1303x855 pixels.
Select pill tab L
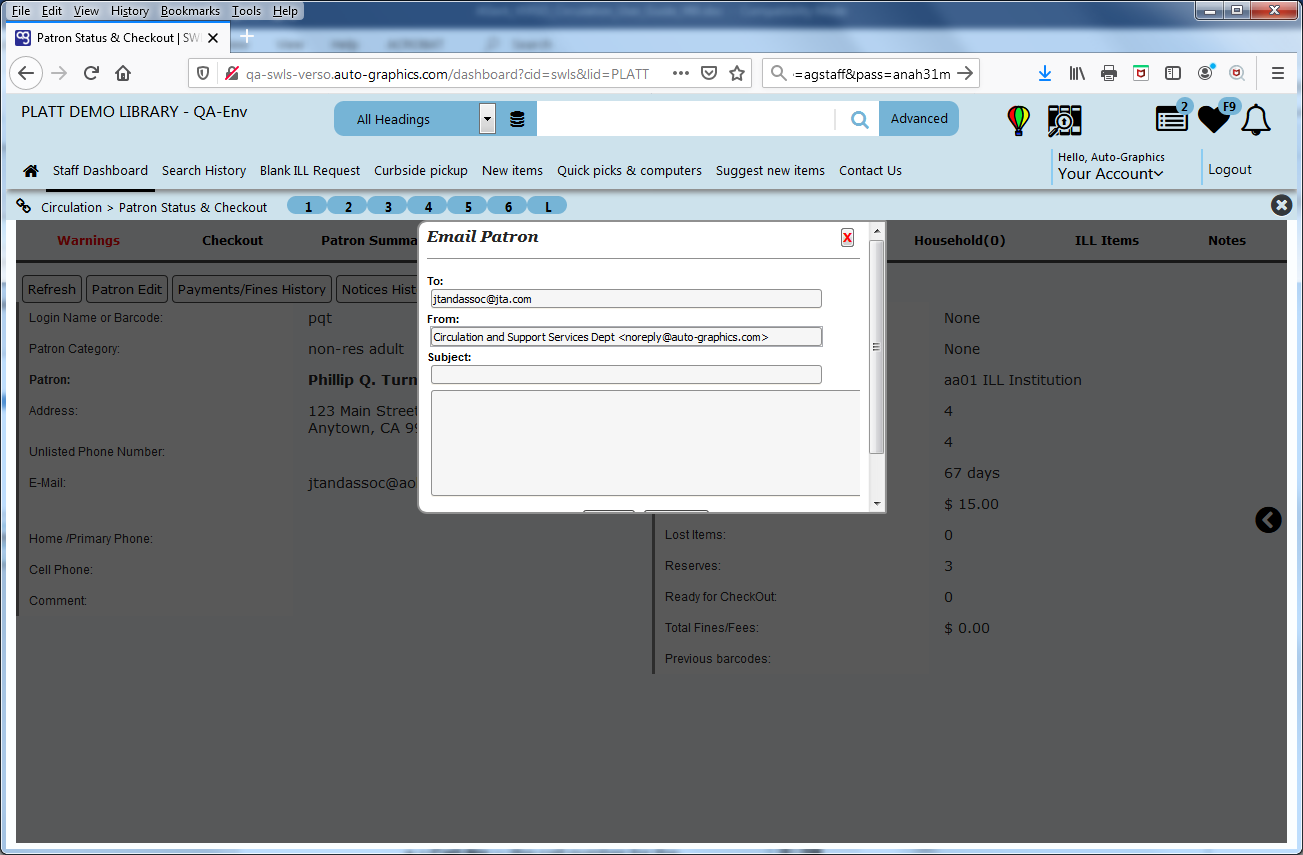pyautogui.click(x=547, y=206)
